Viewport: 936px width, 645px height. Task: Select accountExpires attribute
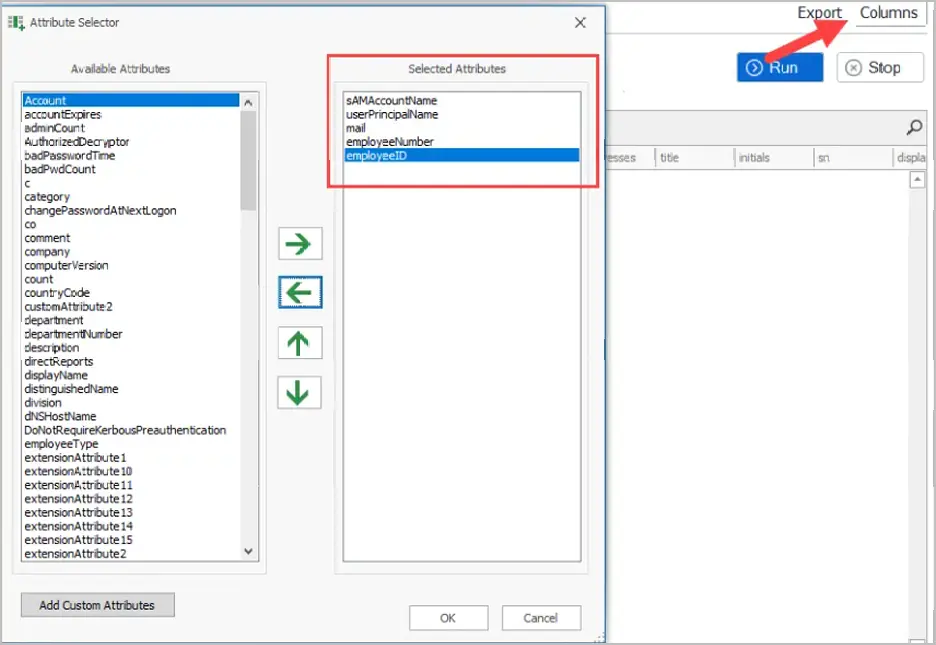click(63, 114)
